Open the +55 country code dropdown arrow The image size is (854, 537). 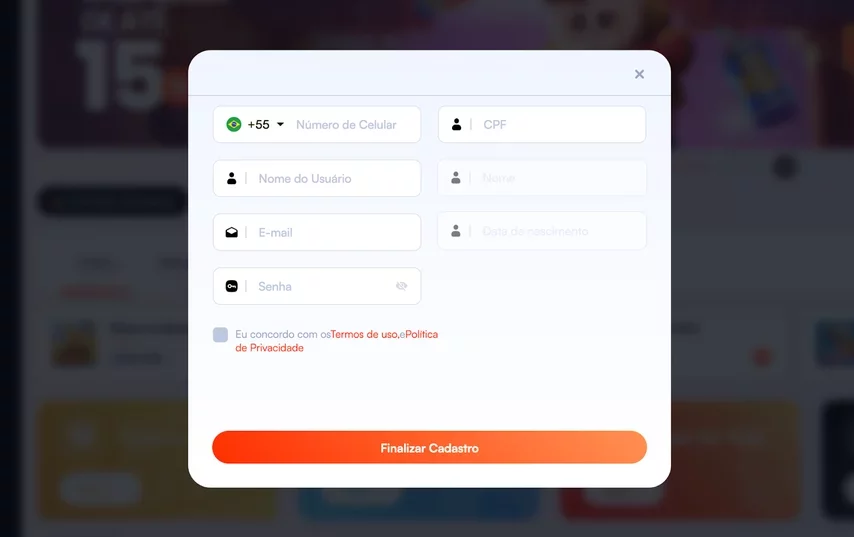pyautogui.click(x=280, y=124)
